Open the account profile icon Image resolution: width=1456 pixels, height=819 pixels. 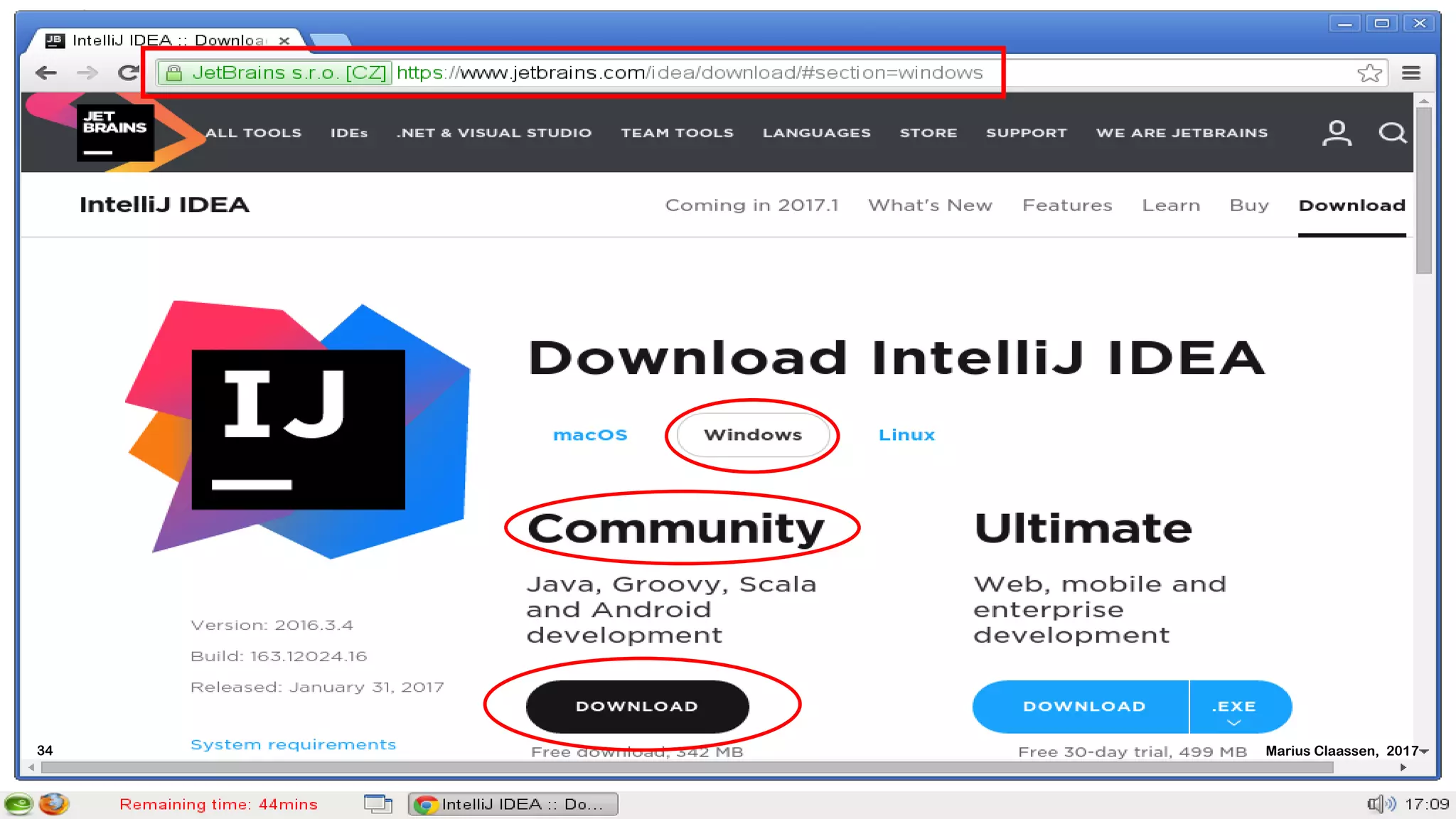[x=1337, y=133]
